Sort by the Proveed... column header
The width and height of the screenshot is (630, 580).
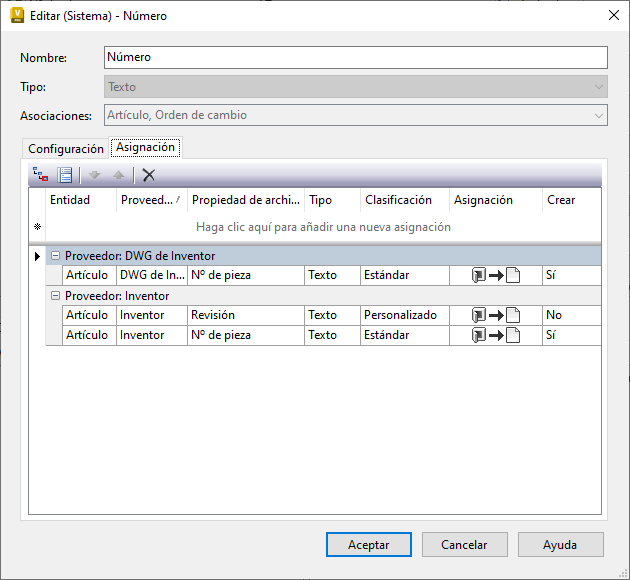151,200
